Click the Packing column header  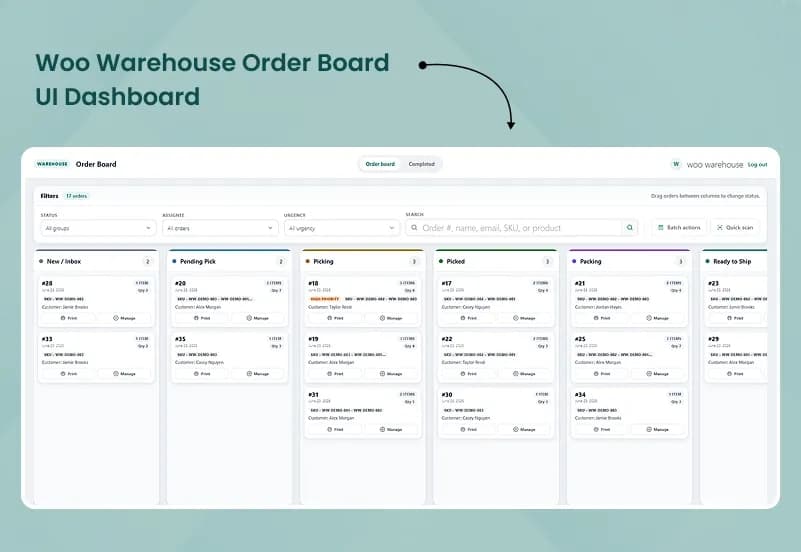629,261
